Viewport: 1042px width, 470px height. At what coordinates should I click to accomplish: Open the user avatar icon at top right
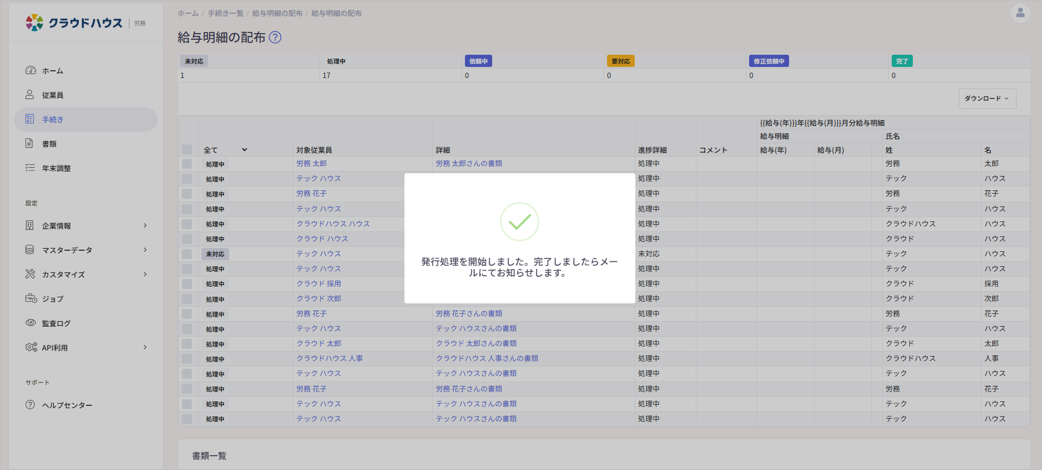1019,14
